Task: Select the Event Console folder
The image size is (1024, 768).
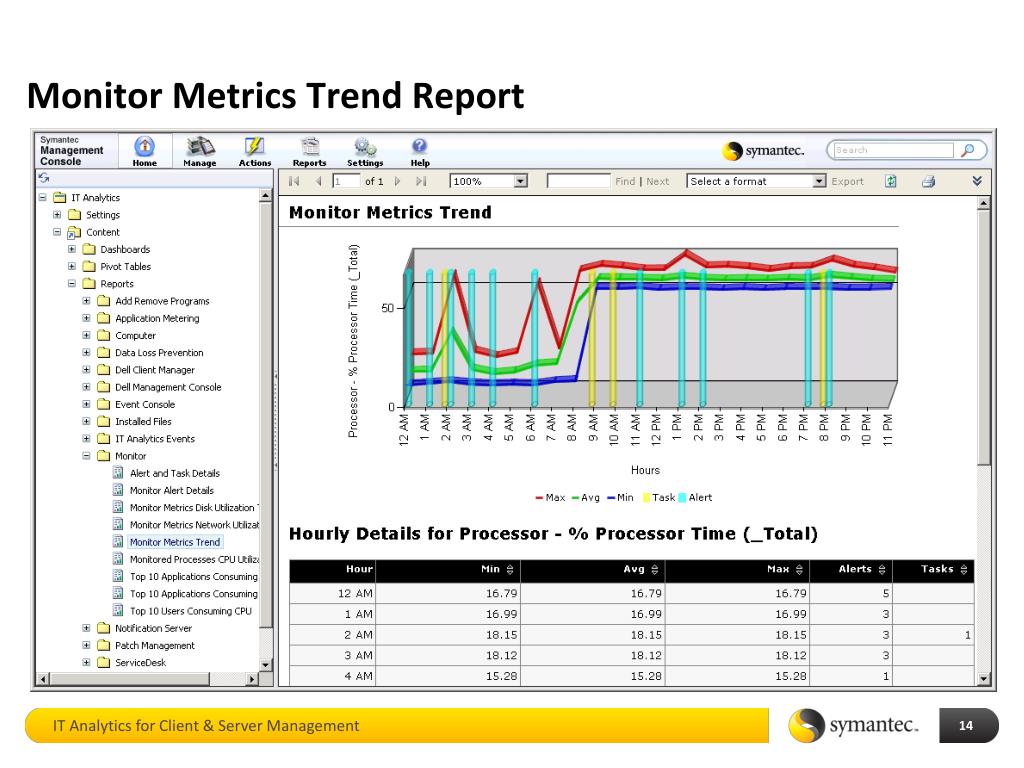Action: [145, 404]
